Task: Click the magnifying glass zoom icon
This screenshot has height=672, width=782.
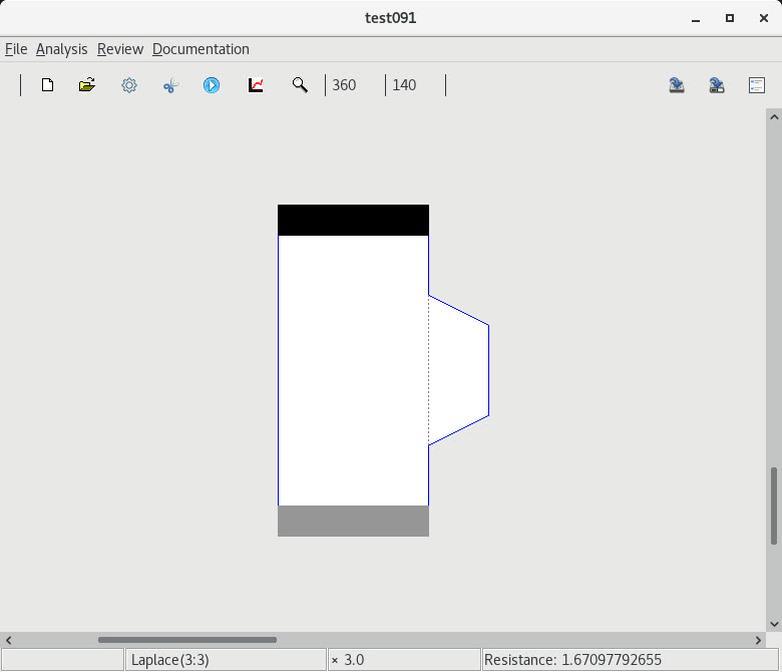Action: 299,85
